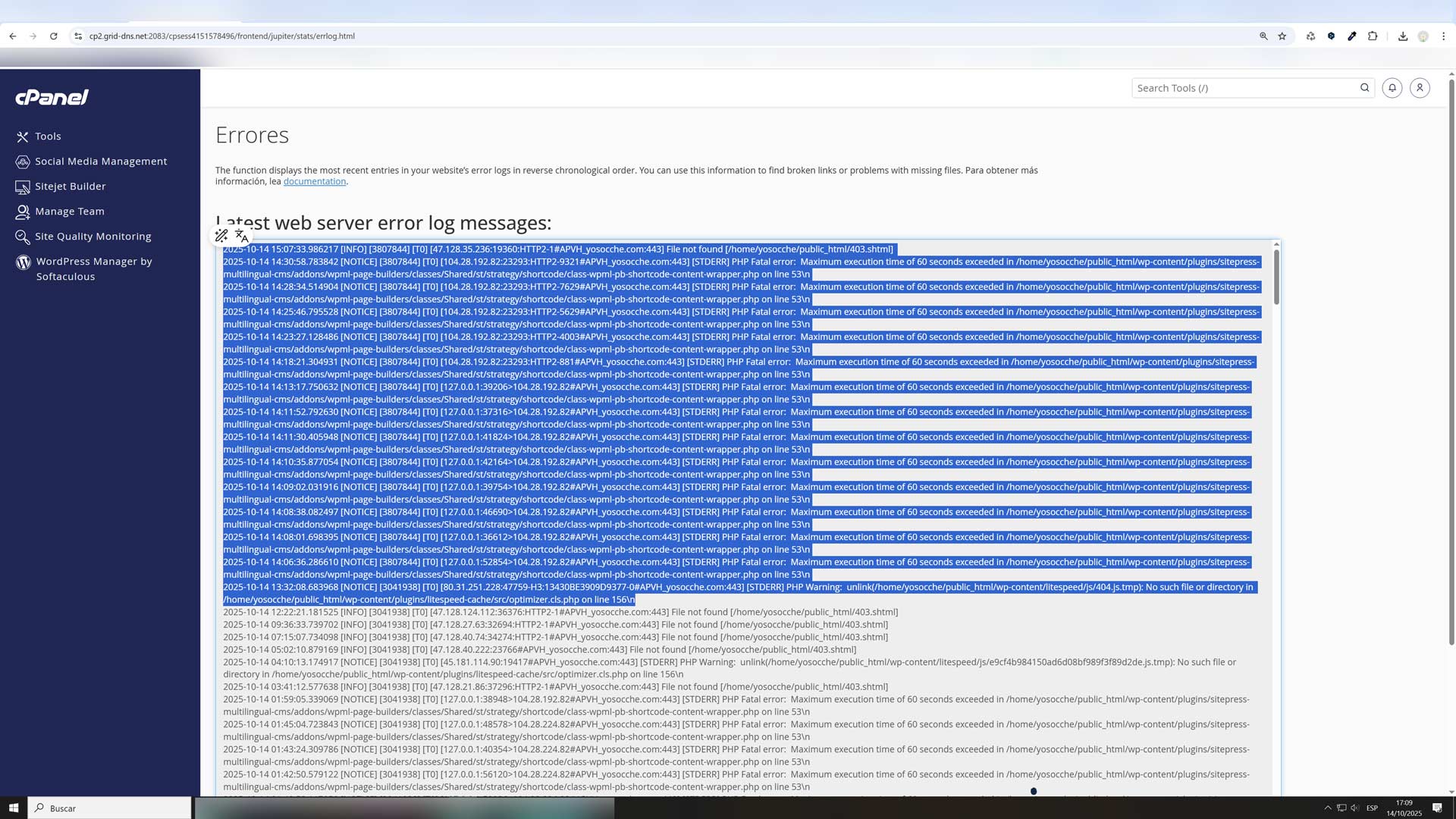Click the error log scrollbar thumb
This screenshot has width=1456, height=819.
[x=1276, y=277]
